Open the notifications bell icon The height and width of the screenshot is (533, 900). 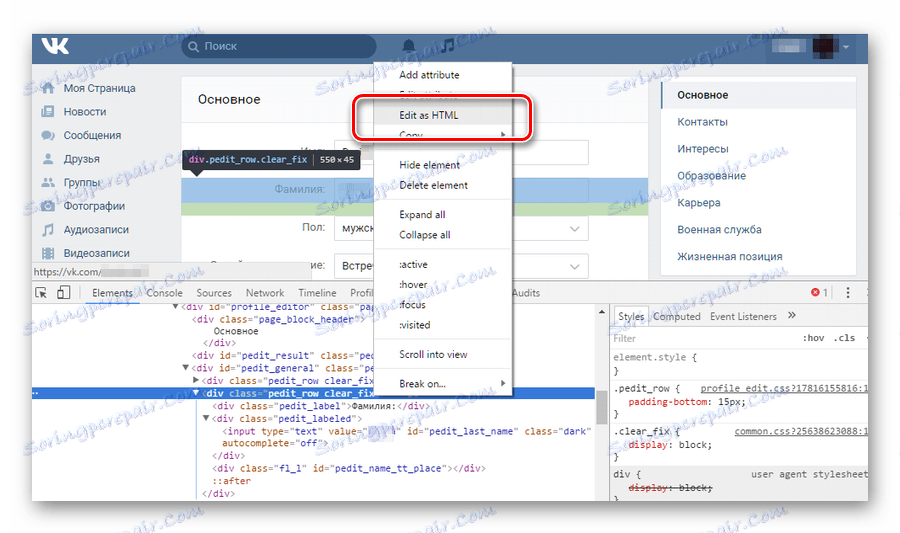[409, 46]
